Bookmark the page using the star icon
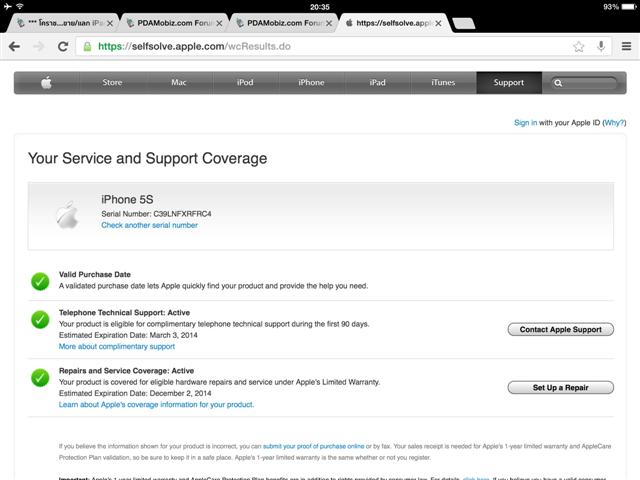The image size is (640, 480). [x=578, y=47]
